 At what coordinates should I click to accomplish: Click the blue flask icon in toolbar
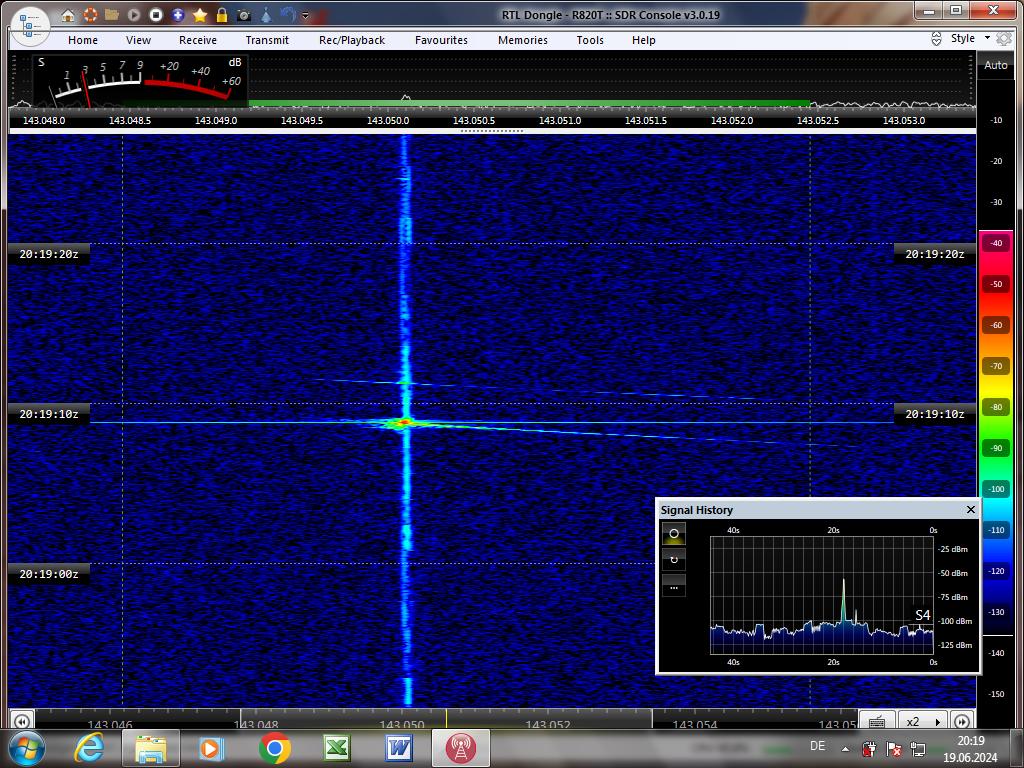tap(266, 14)
